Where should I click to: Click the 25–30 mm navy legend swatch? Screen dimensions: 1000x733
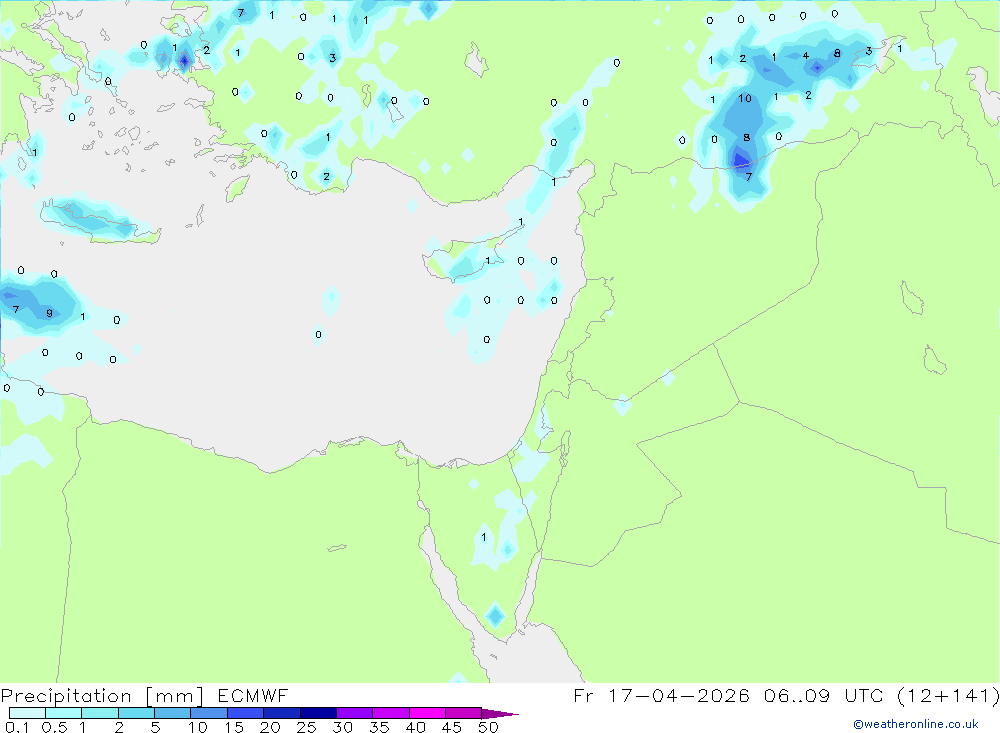pyautogui.click(x=318, y=713)
